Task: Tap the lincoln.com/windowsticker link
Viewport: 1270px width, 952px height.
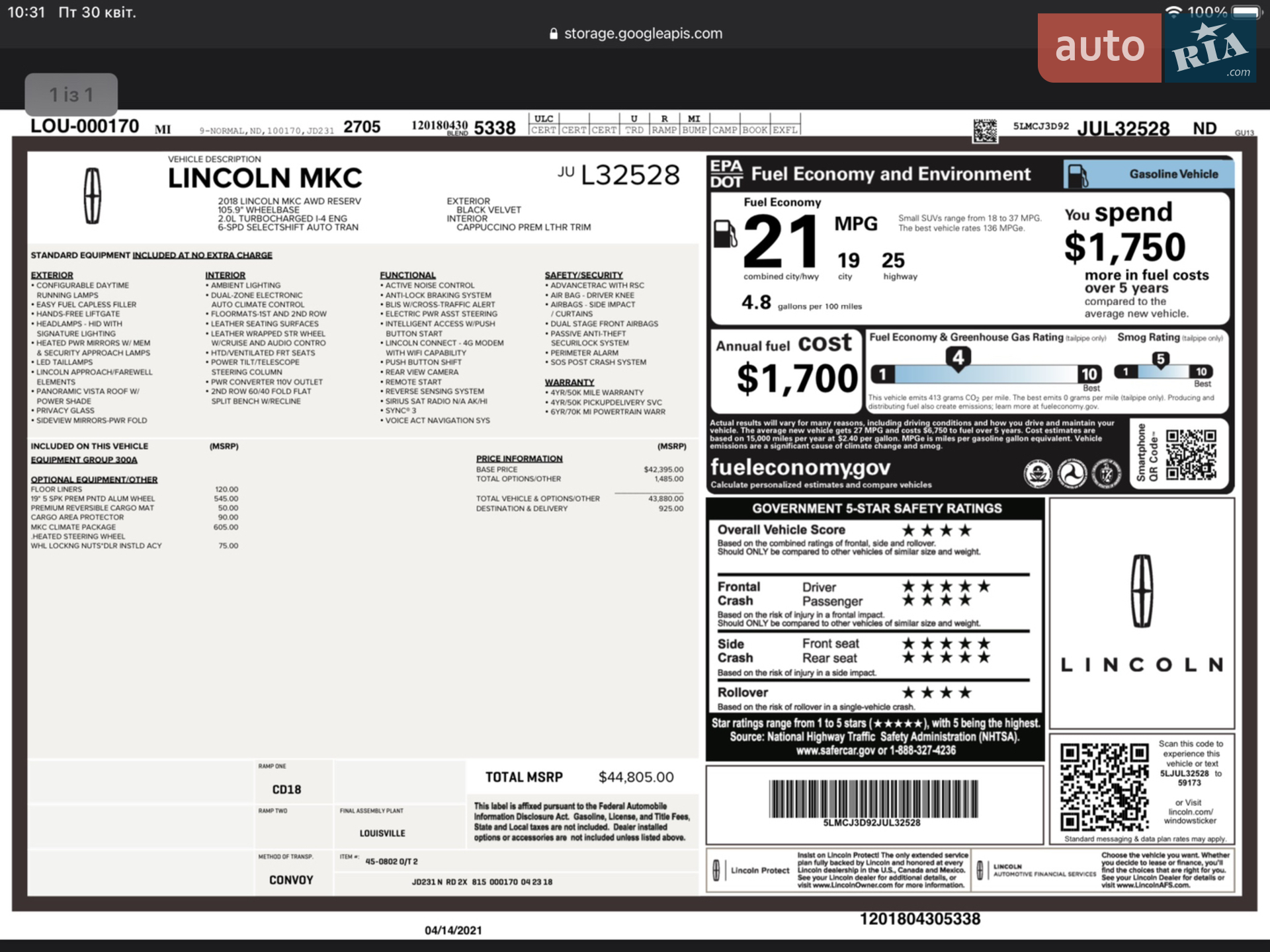Action: pos(1190,816)
